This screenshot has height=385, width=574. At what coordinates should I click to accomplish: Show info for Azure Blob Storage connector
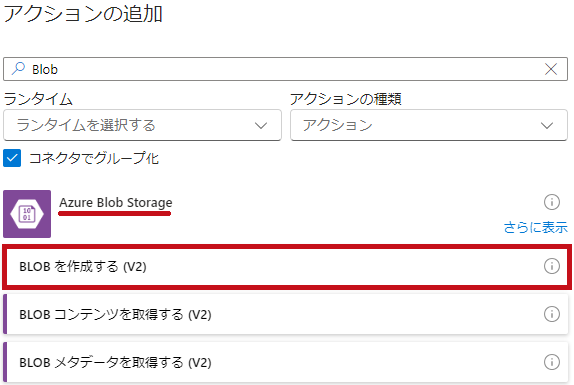552,202
